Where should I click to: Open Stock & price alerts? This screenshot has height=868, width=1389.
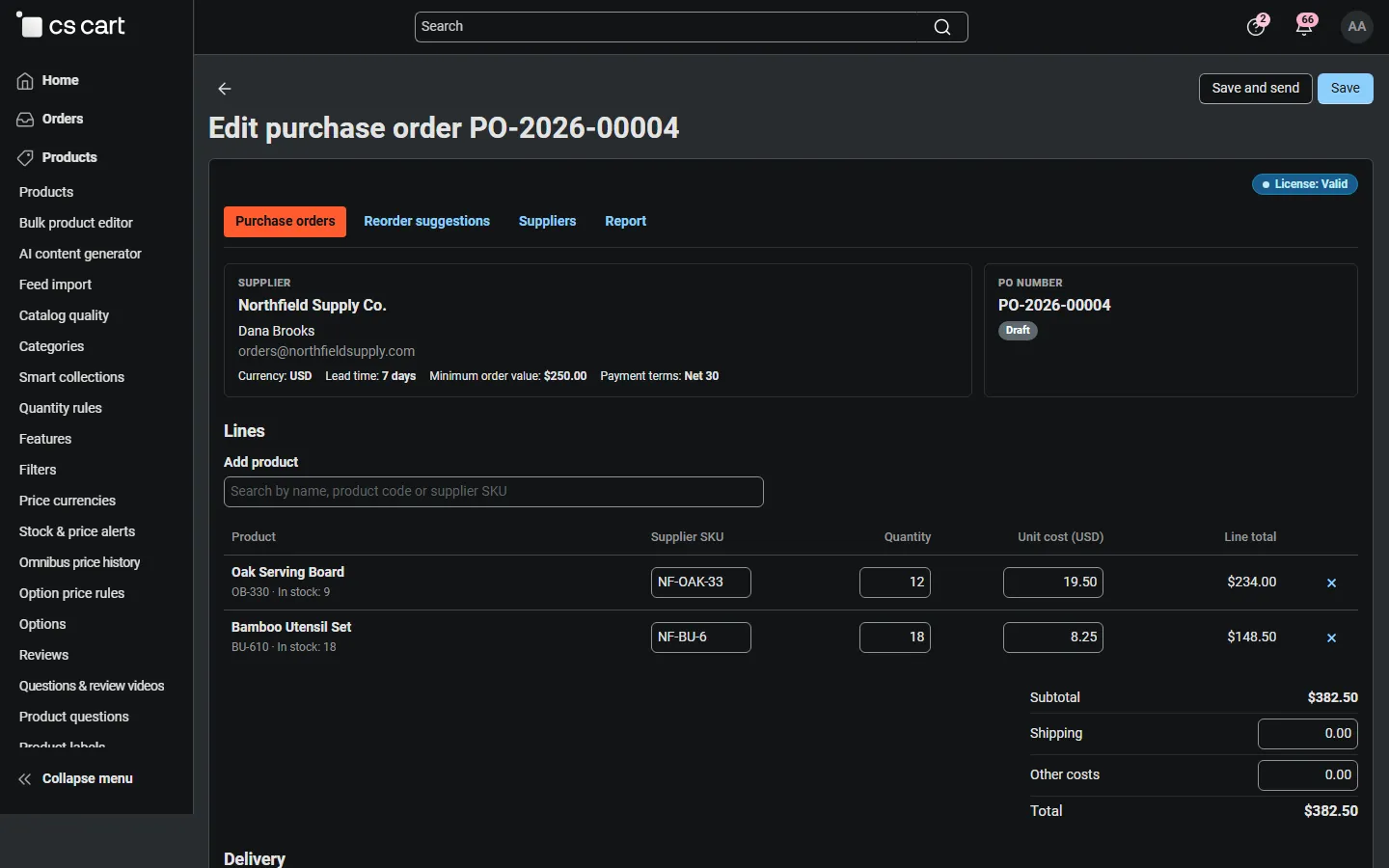[77, 531]
